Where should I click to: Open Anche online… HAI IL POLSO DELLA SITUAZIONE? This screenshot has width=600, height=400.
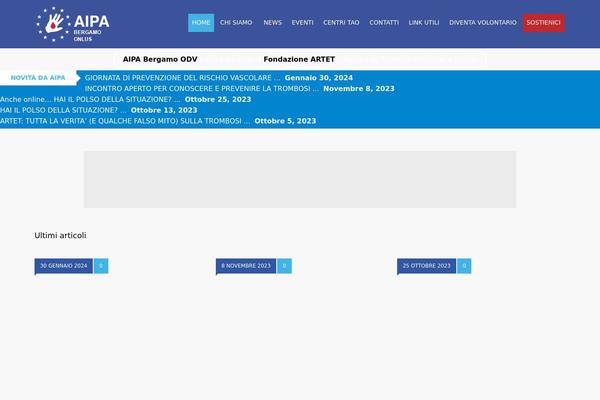[x=90, y=100]
